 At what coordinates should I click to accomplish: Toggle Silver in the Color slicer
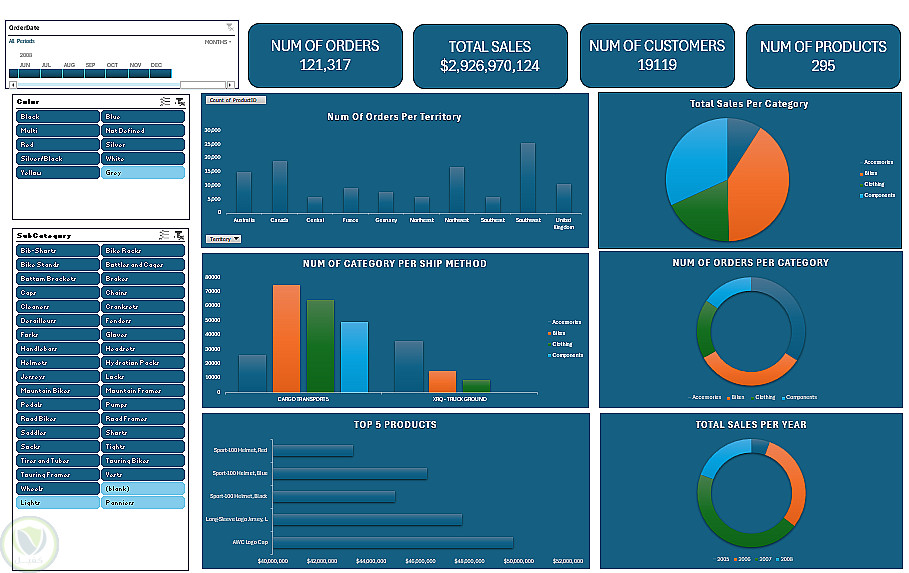(143, 144)
